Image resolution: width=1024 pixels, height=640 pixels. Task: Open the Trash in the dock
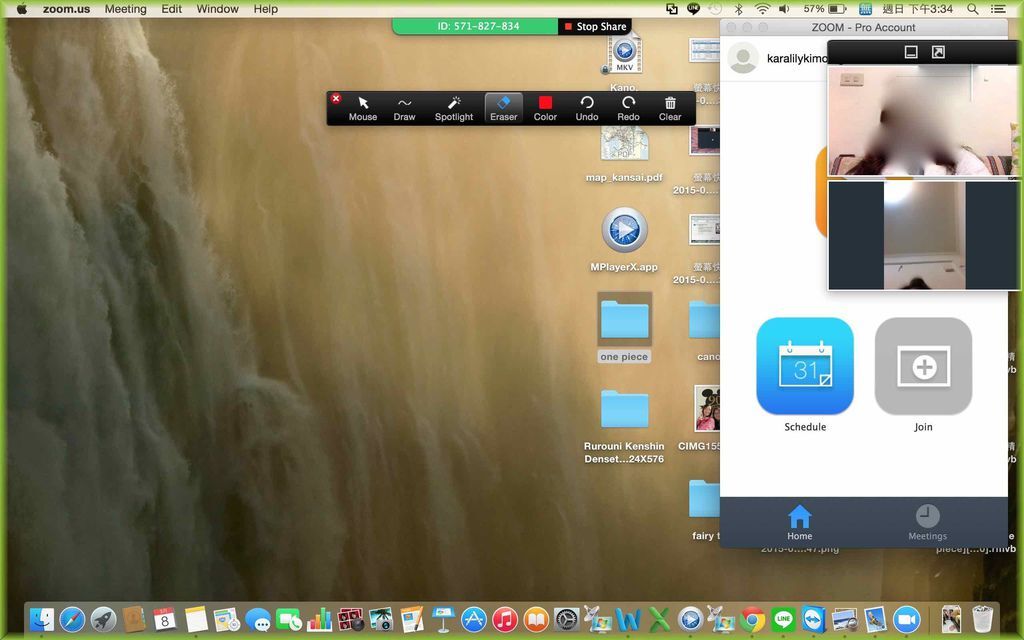(x=982, y=619)
